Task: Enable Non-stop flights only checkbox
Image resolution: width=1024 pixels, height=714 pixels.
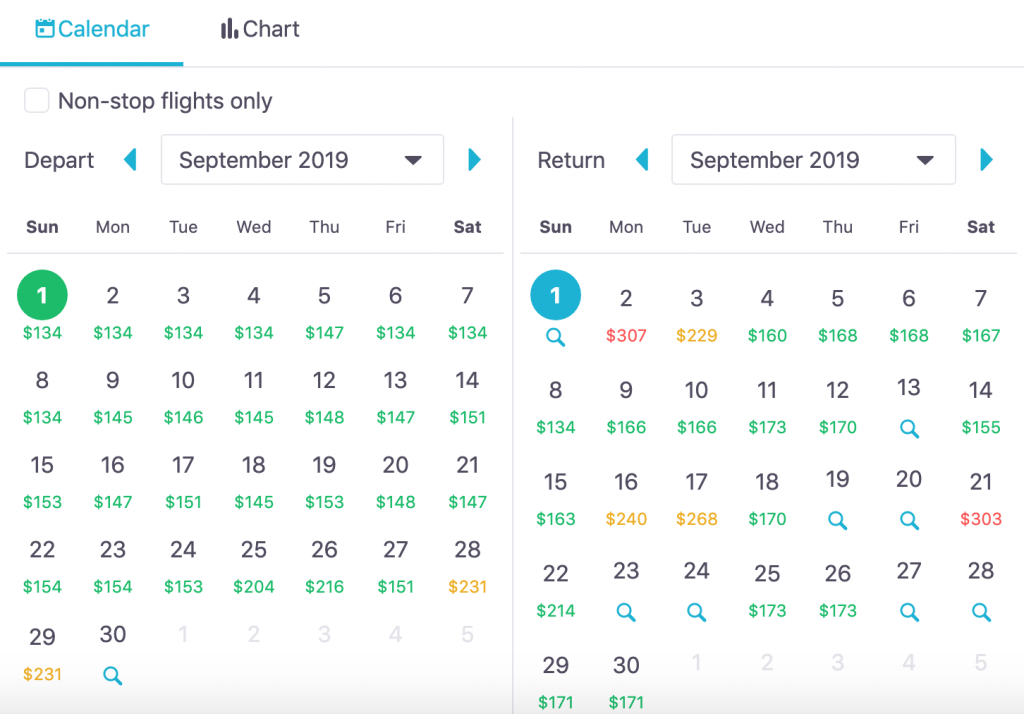Action: [37, 101]
